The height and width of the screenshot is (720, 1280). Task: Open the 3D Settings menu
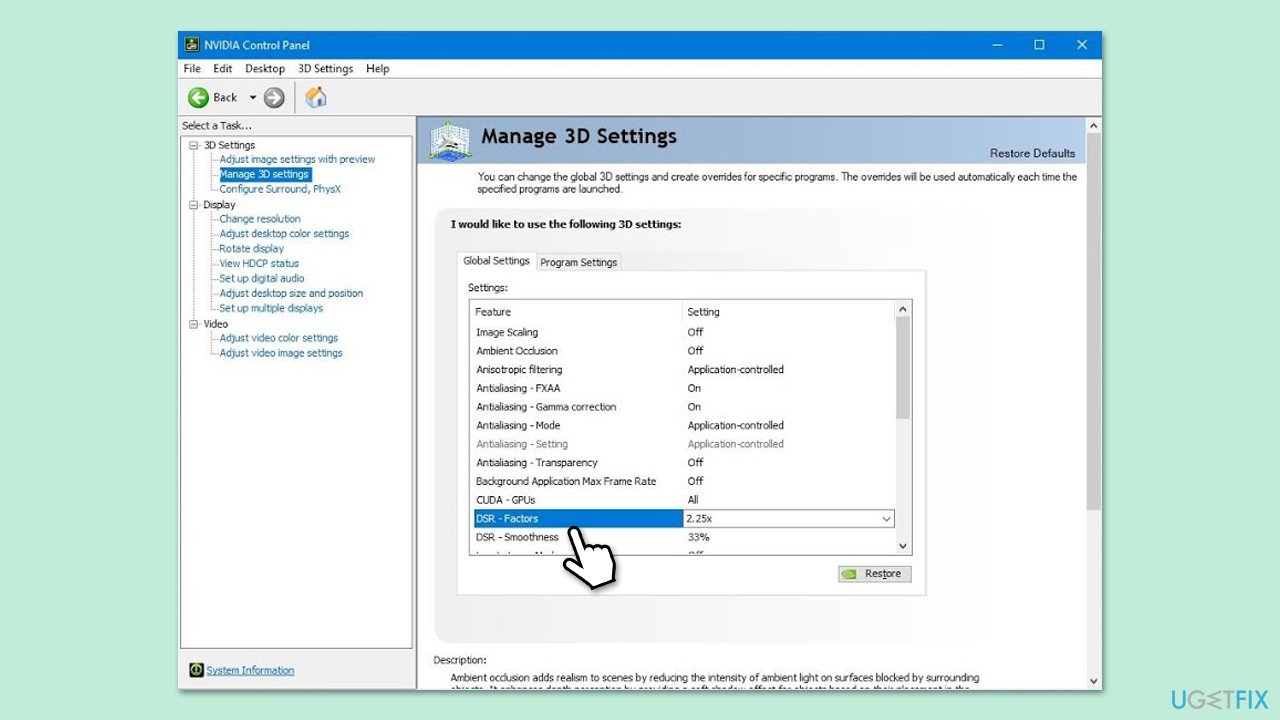coord(325,69)
